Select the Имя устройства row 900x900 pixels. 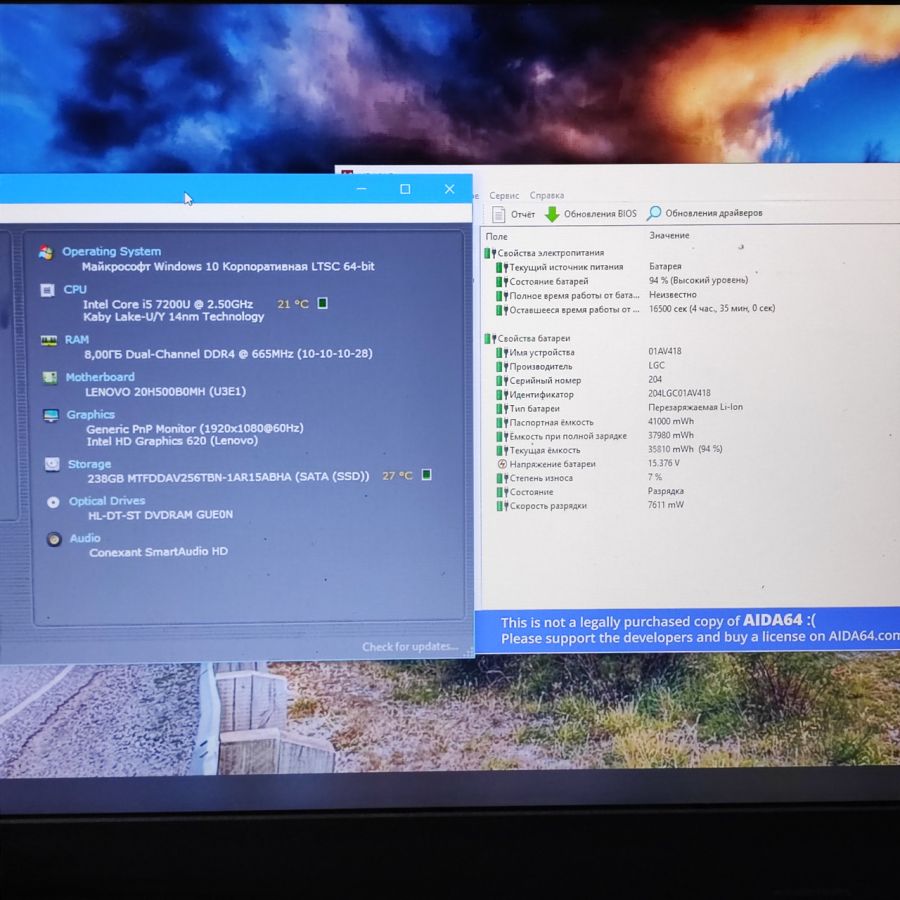pos(589,352)
